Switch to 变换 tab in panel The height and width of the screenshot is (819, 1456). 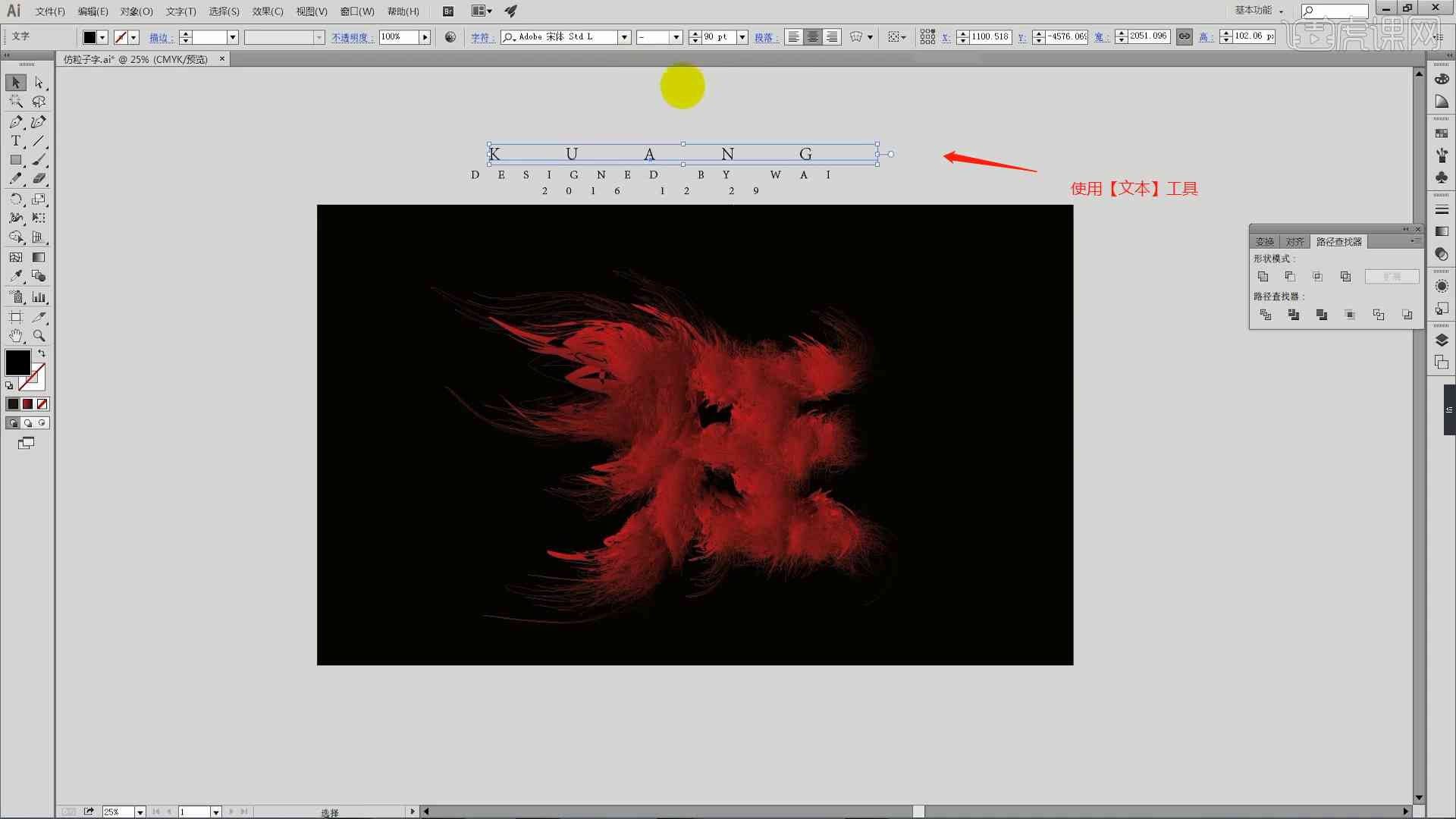pyautogui.click(x=1265, y=241)
